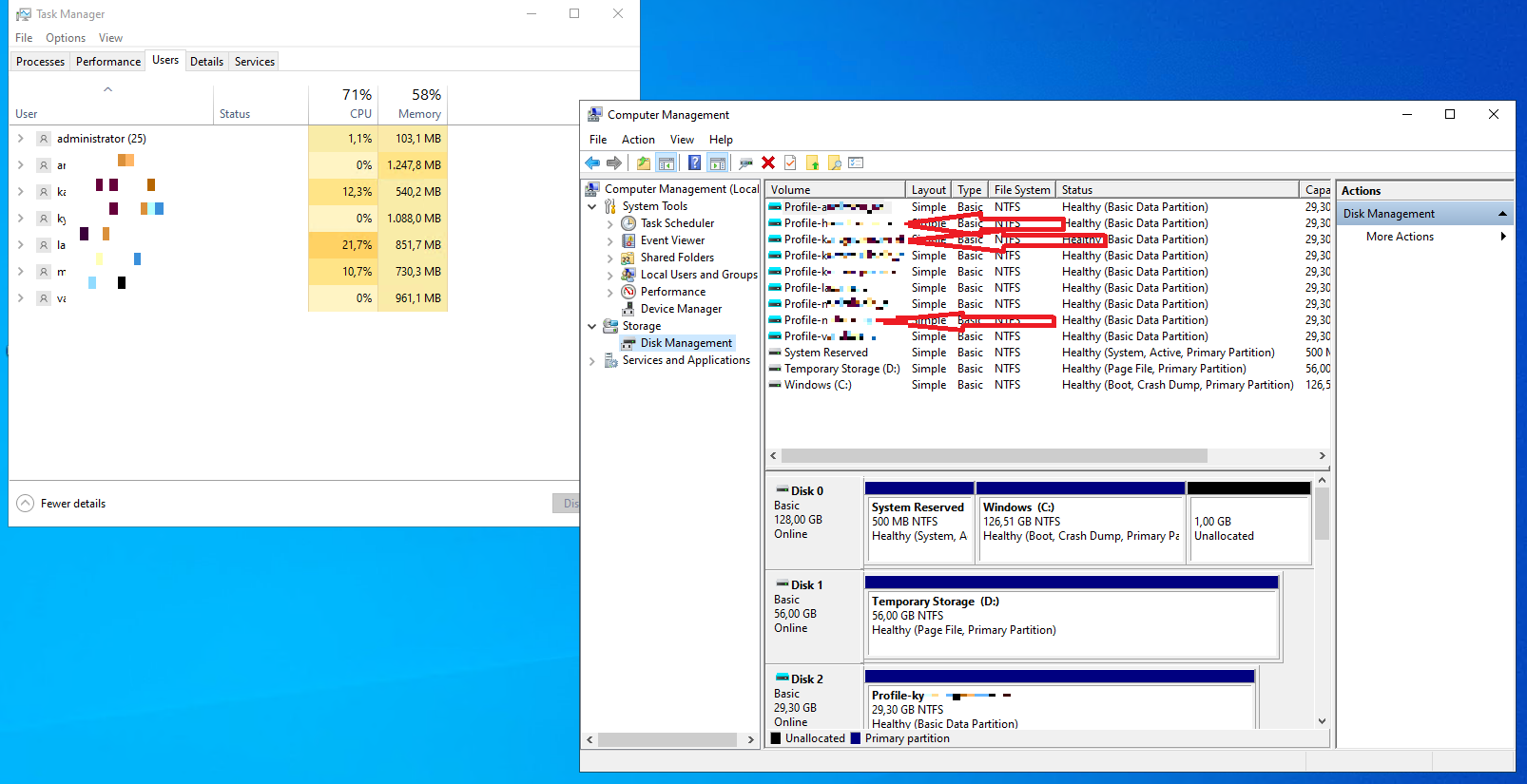Click the page with magnifier Explore icon
This screenshot has height=784, width=1527.
[x=835, y=163]
